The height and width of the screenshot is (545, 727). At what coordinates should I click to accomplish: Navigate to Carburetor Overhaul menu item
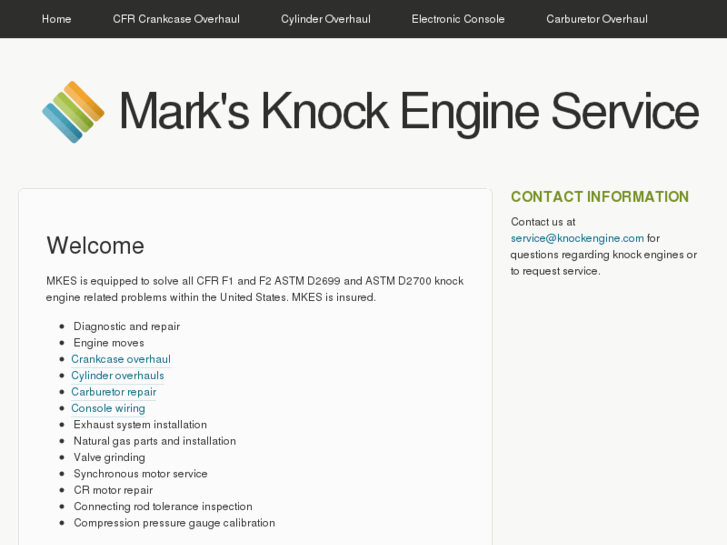point(597,19)
